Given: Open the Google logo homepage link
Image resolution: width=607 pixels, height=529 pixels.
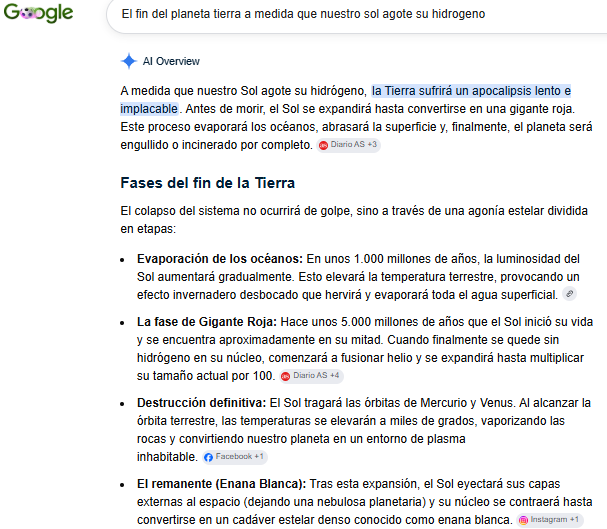Looking at the screenshot, I should click(x=38, y=12).
